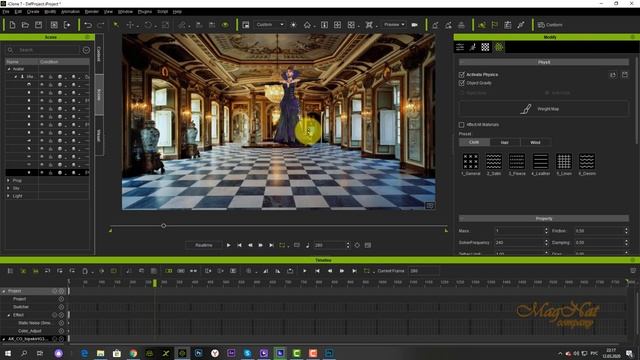Screen dimensions: 640x360
Task: Toggle the circle button on the Switcher timeline track
Action: (x=61, y=307)
